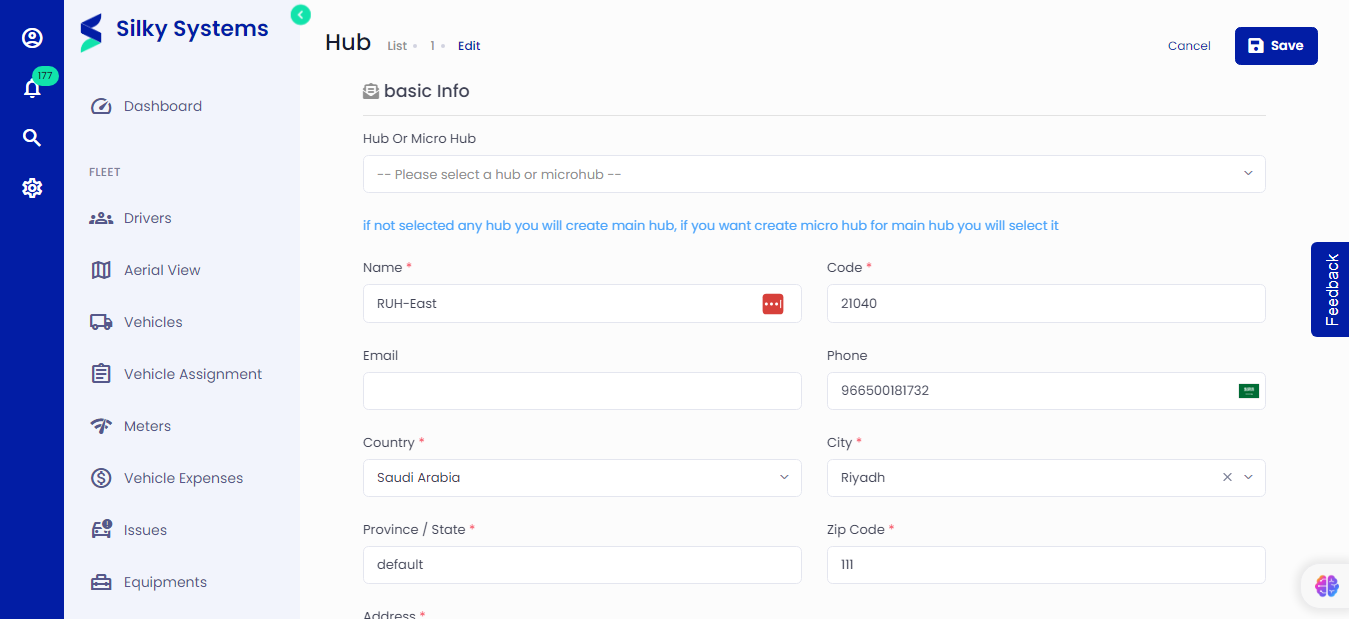This screenshot has height=619, width=1349.
Task: Click the Saudi flag icon in Phone field
Action: 1248,391
